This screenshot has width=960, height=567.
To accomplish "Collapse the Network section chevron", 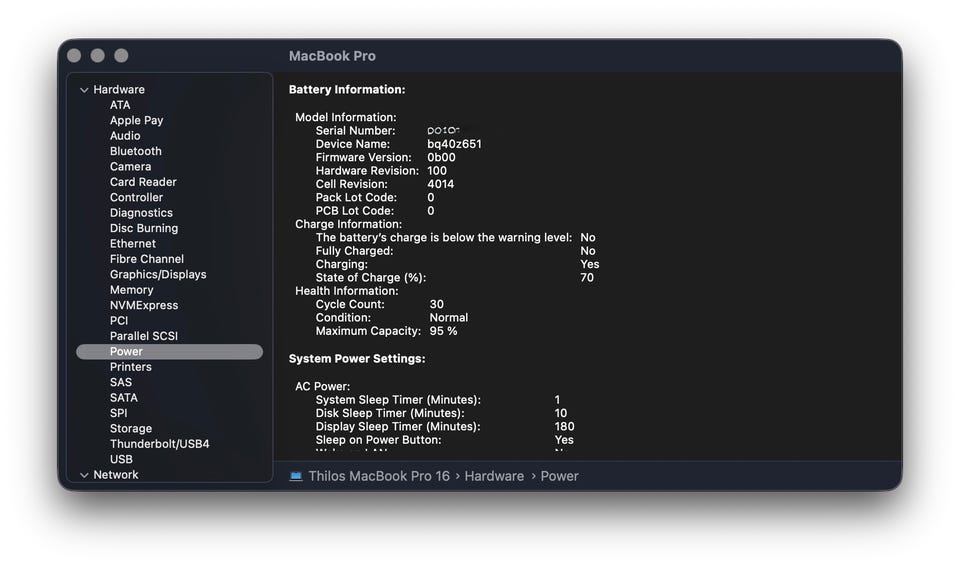I will click(x=84, y=475).
